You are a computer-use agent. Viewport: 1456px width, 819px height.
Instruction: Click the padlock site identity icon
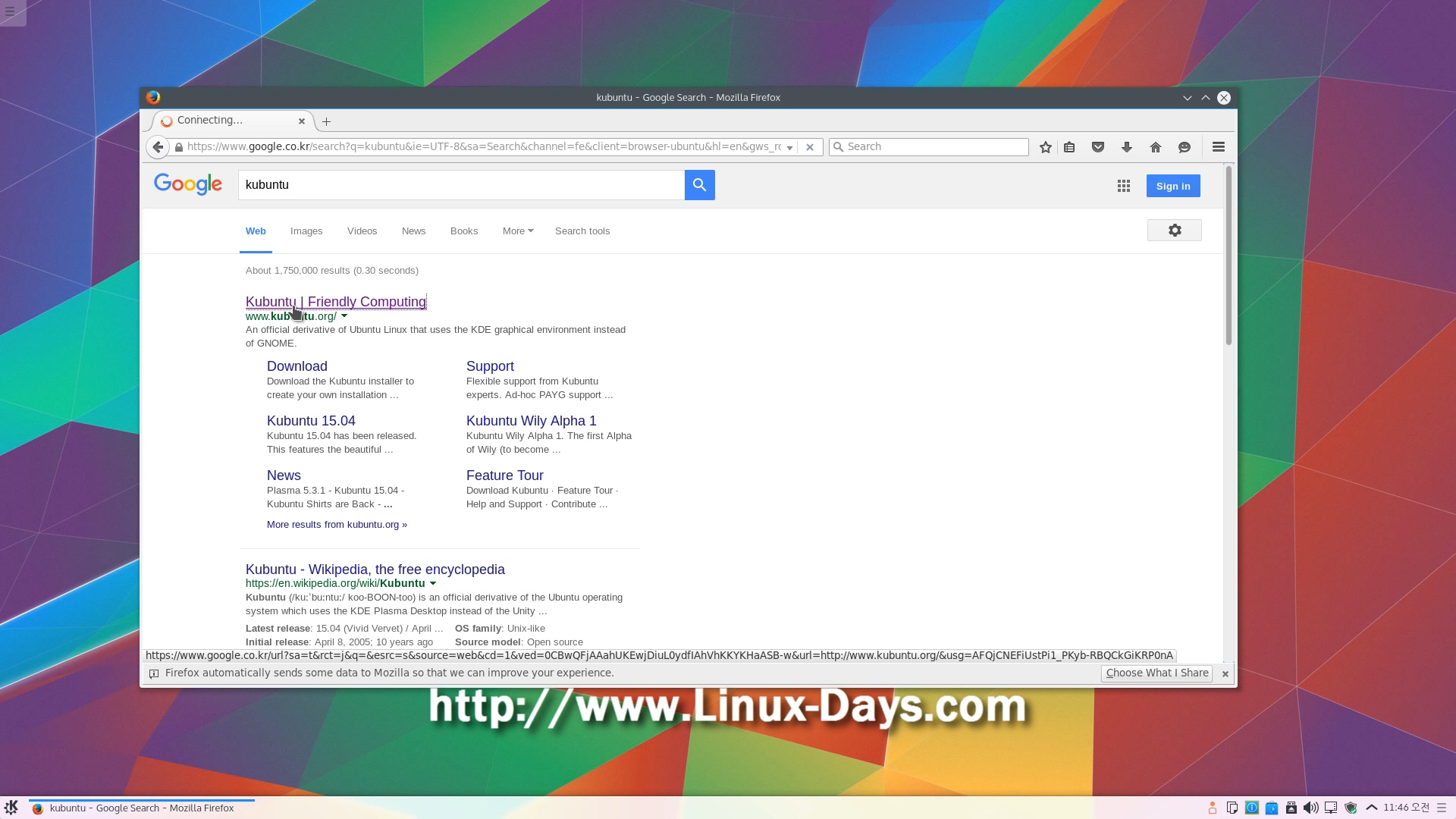(x=179, y=147)
